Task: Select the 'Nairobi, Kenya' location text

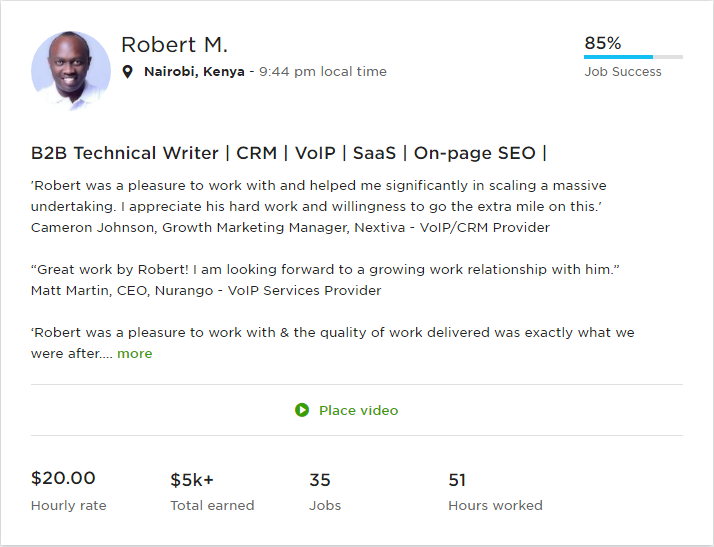Action: coord(194,72)
